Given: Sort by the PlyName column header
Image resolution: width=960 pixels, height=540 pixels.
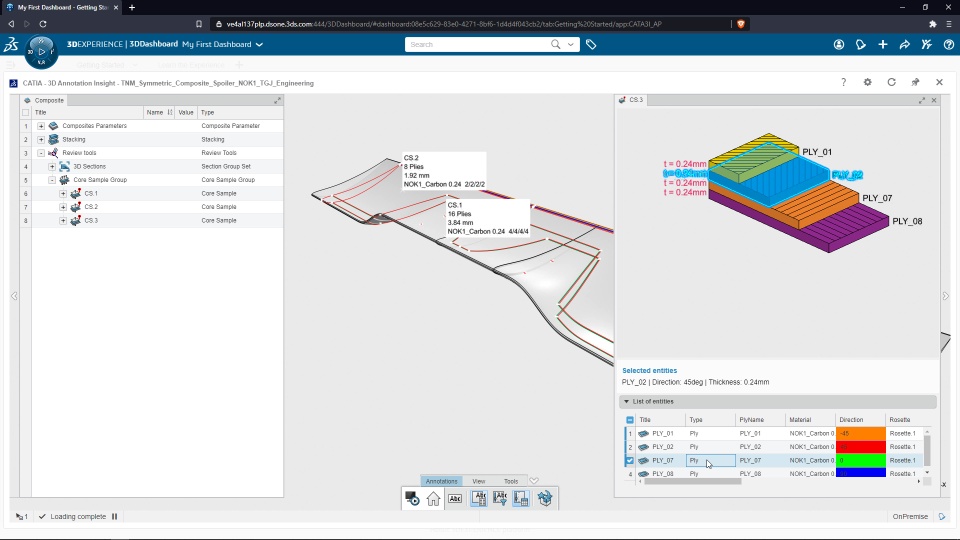Looking at the screenshot, I should [x=760, y=420].
